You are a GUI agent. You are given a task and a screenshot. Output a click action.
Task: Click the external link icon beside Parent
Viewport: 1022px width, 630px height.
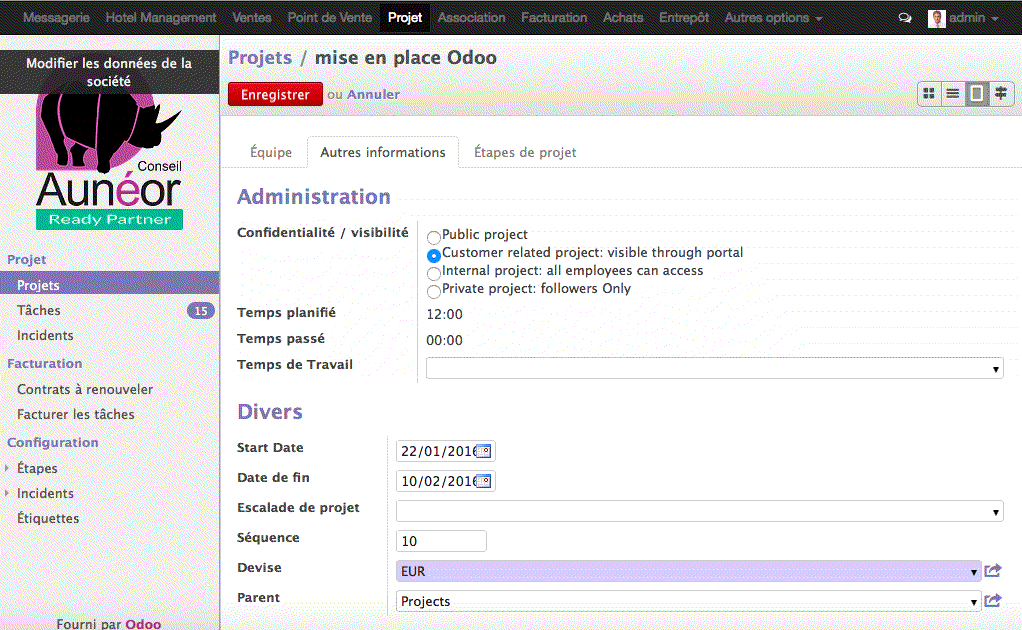coord(992,600)
